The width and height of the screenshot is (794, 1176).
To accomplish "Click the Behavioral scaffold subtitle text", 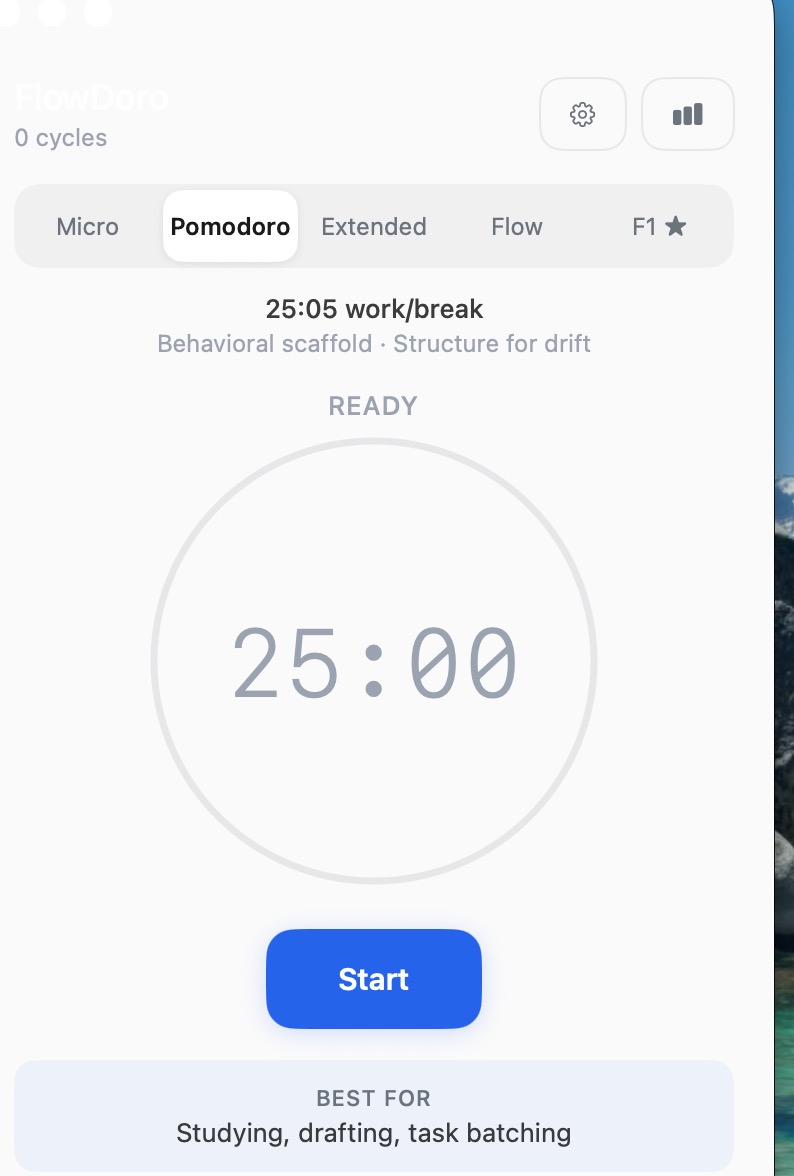I will (374, 344).
